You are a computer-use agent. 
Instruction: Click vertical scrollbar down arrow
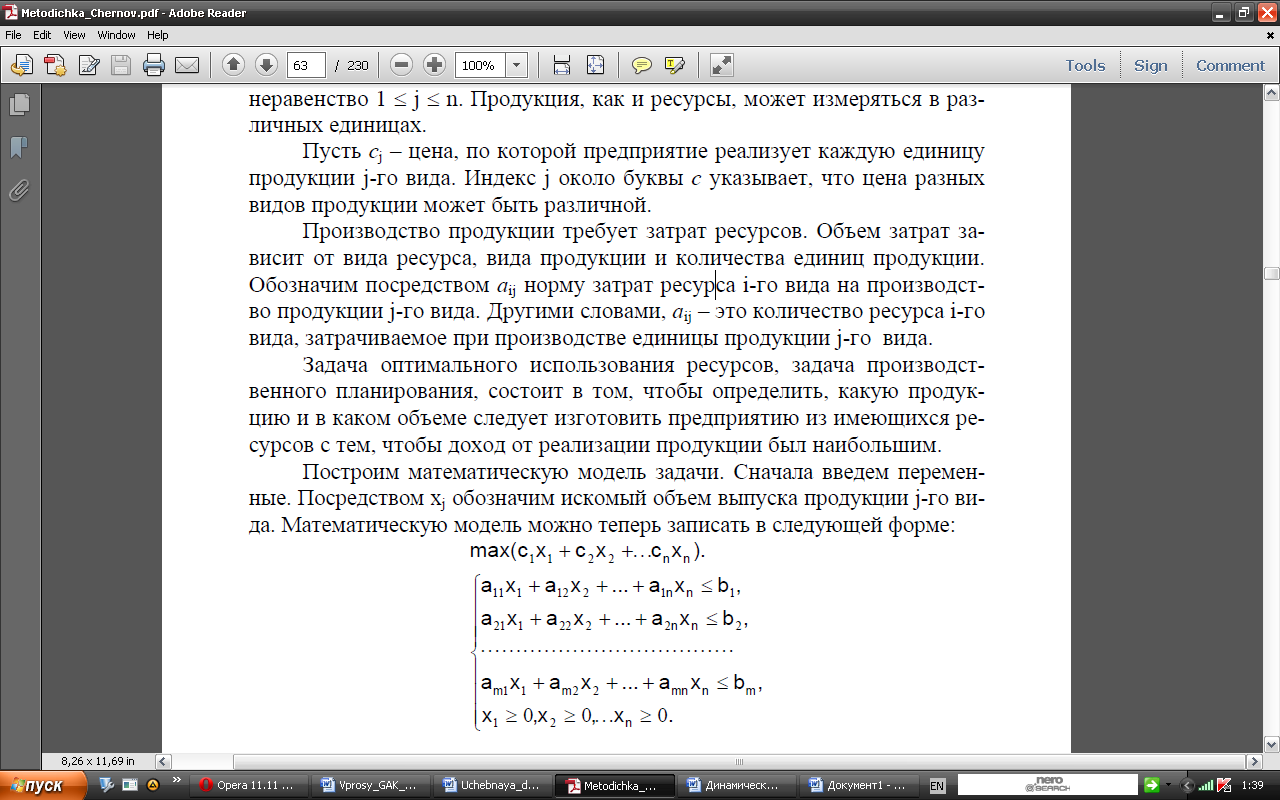[x=1271, y=745]
